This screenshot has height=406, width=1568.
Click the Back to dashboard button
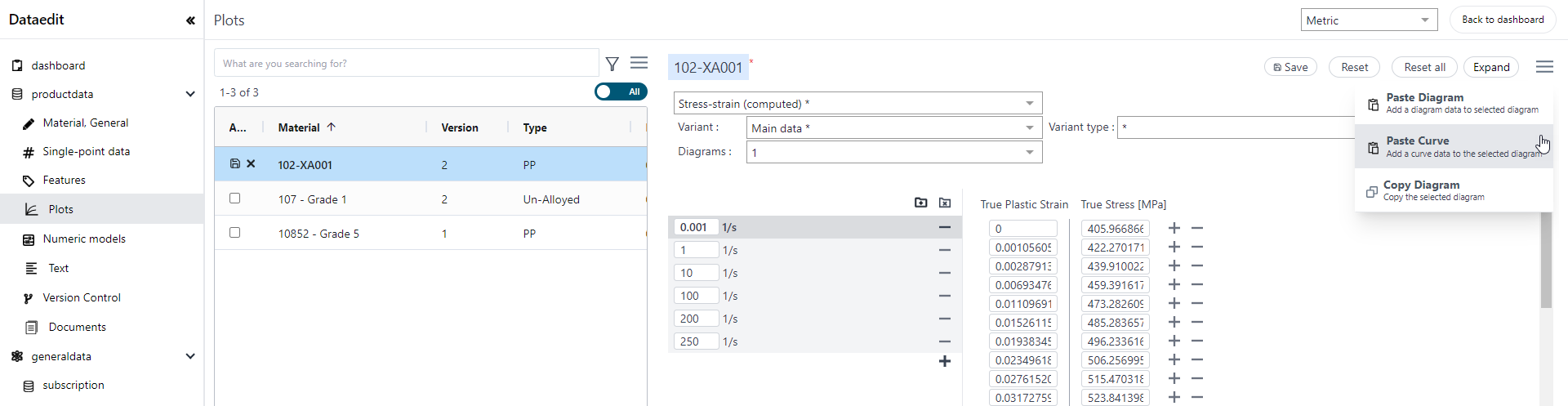point(1502,20)
